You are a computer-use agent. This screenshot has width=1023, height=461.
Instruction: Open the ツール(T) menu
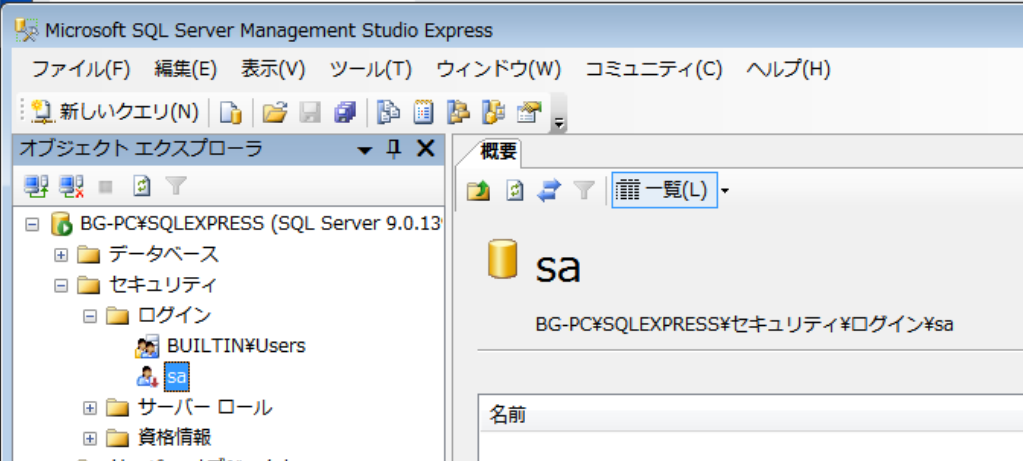pos(371,68)
